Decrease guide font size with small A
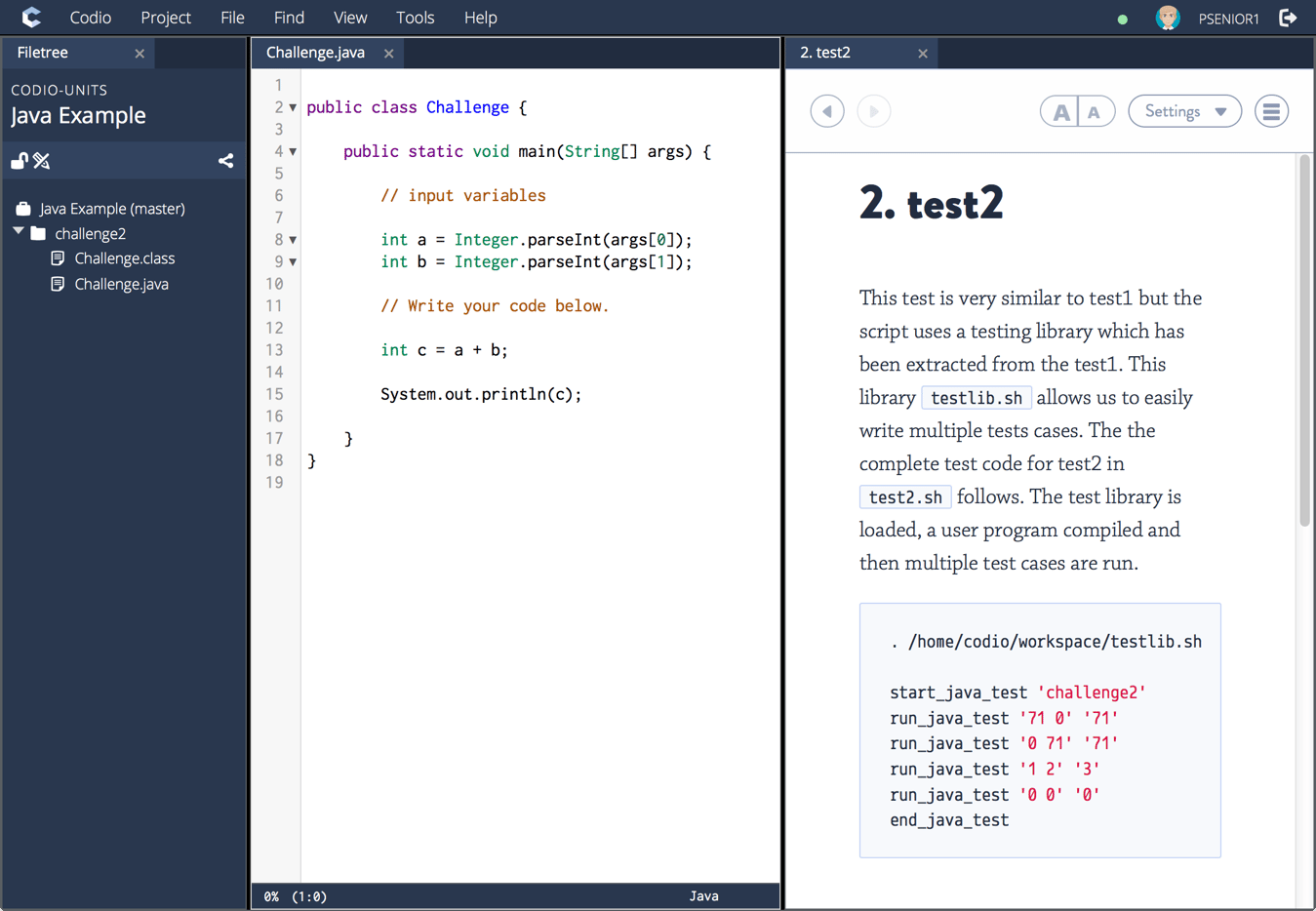Screen dimensions: 1316x911 pos(1095,112)
